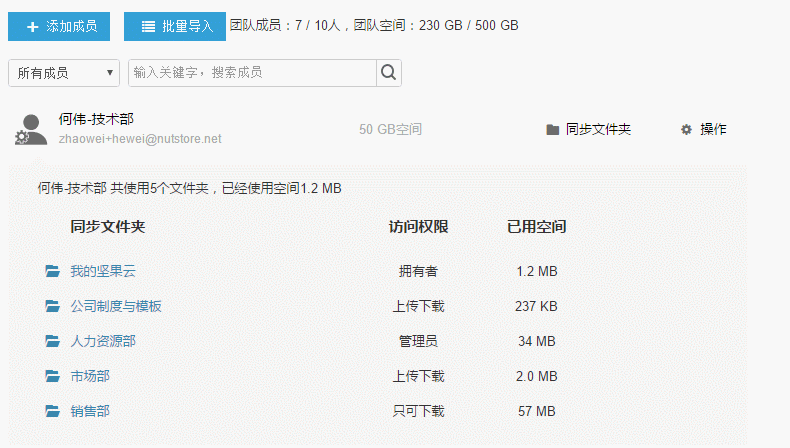
Task: Click the member name 何伟-技术部
Action: click(96, 119)
